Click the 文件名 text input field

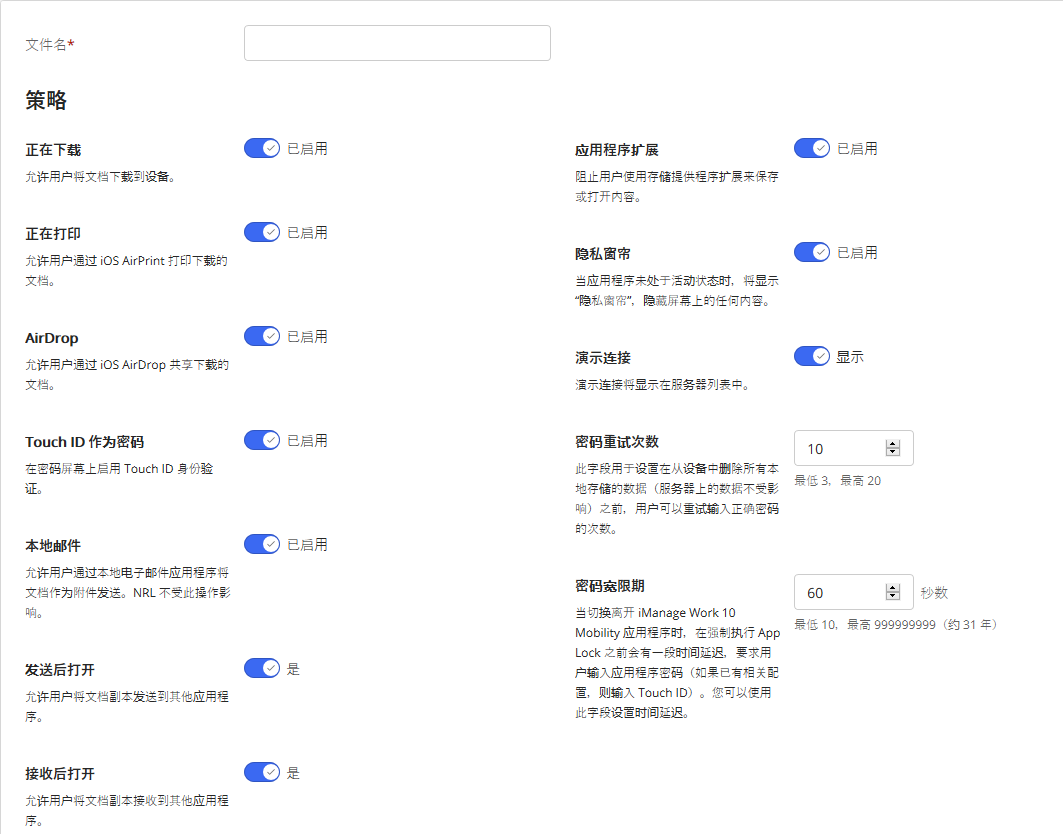397,43
